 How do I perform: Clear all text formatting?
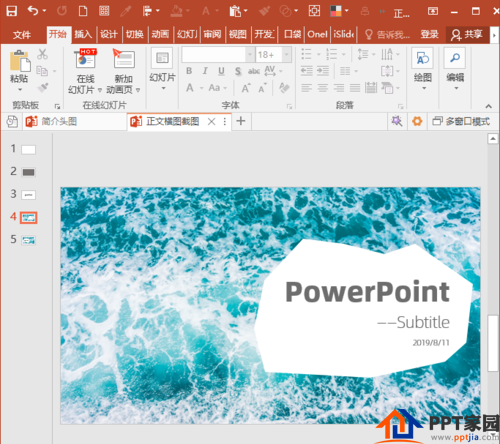point(284,88)
